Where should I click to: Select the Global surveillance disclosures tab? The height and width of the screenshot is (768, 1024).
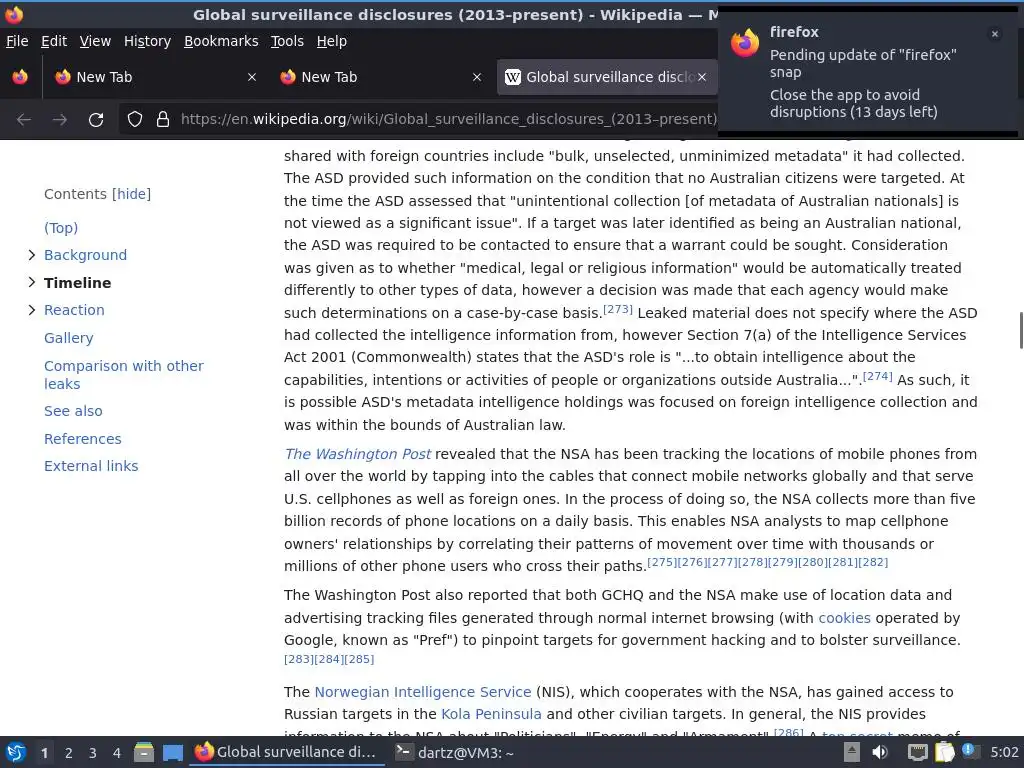[x=607, y=77]
